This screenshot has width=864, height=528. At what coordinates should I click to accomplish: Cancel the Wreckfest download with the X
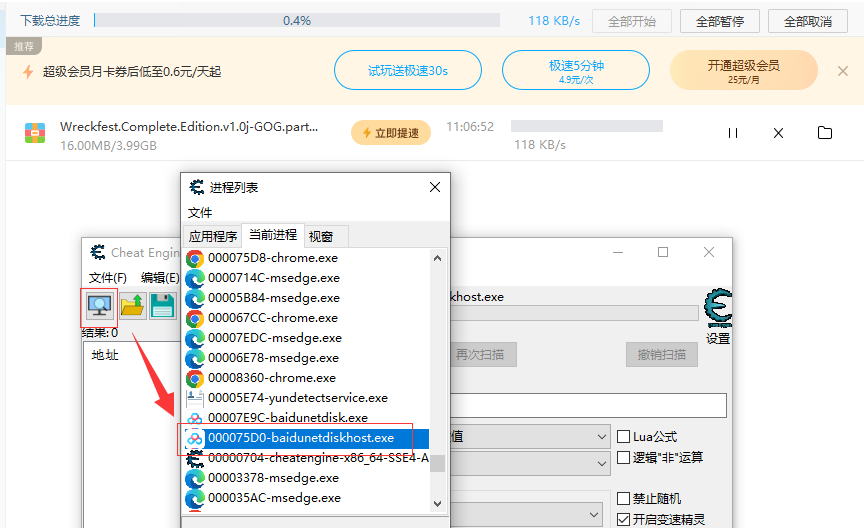pos(778,133)
